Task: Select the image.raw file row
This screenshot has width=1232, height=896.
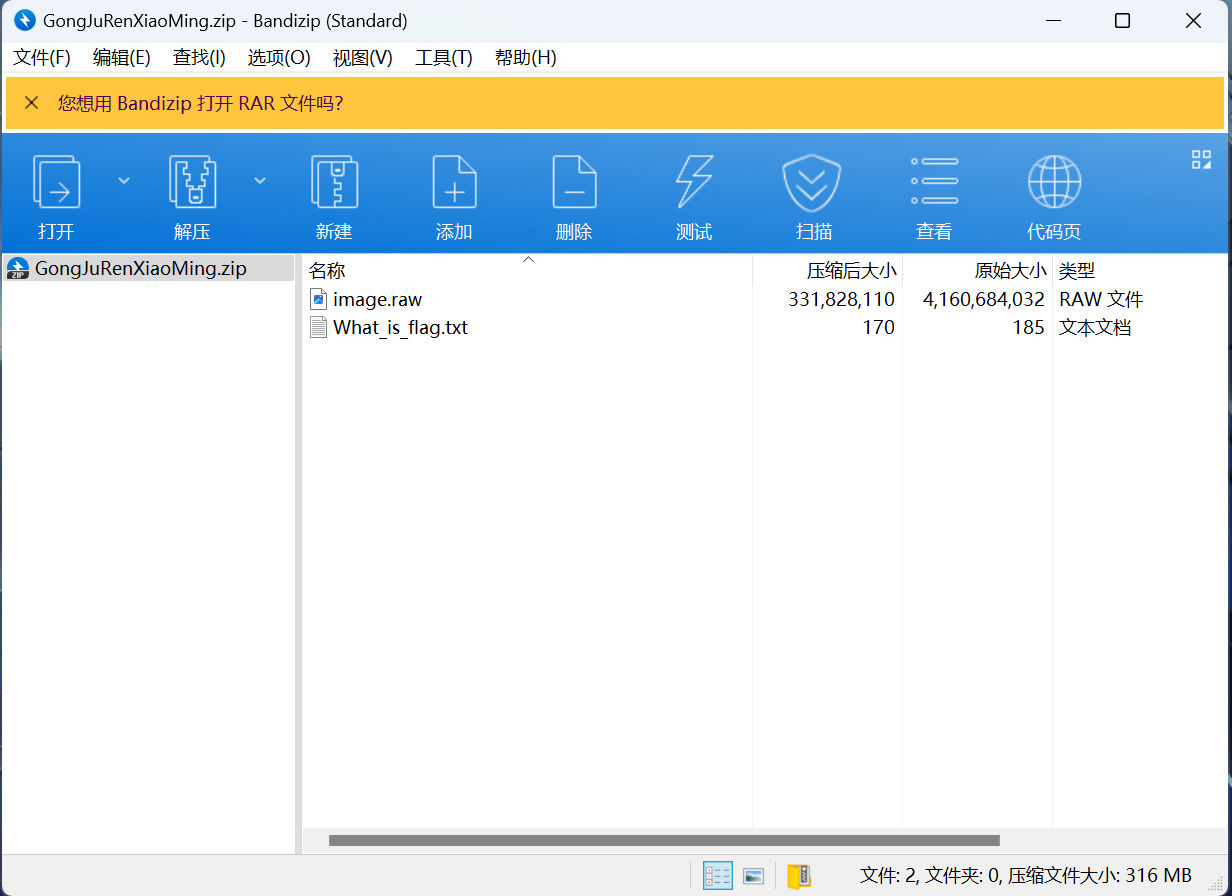Action: point(766,299)
